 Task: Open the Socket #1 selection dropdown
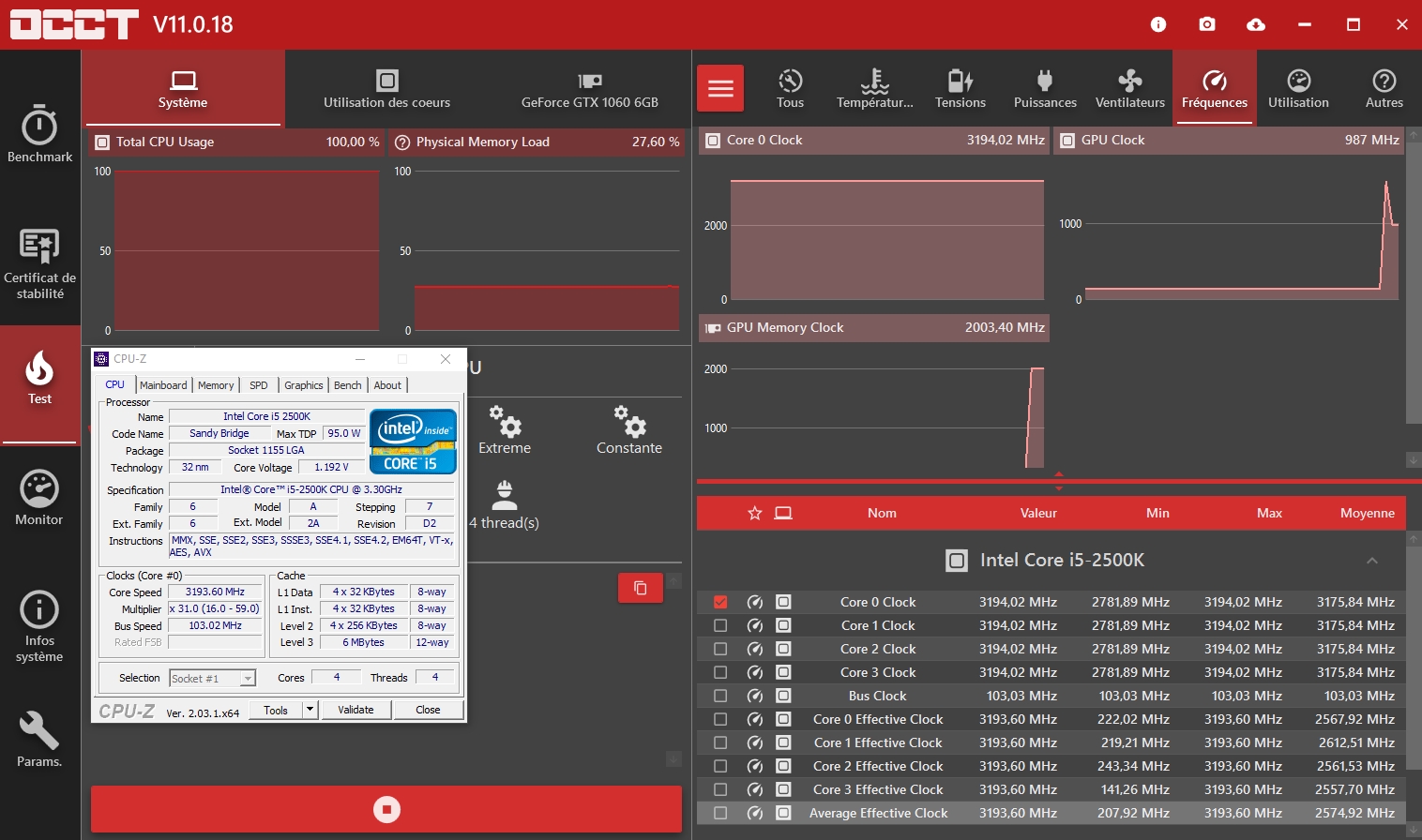tap(248, 679)
